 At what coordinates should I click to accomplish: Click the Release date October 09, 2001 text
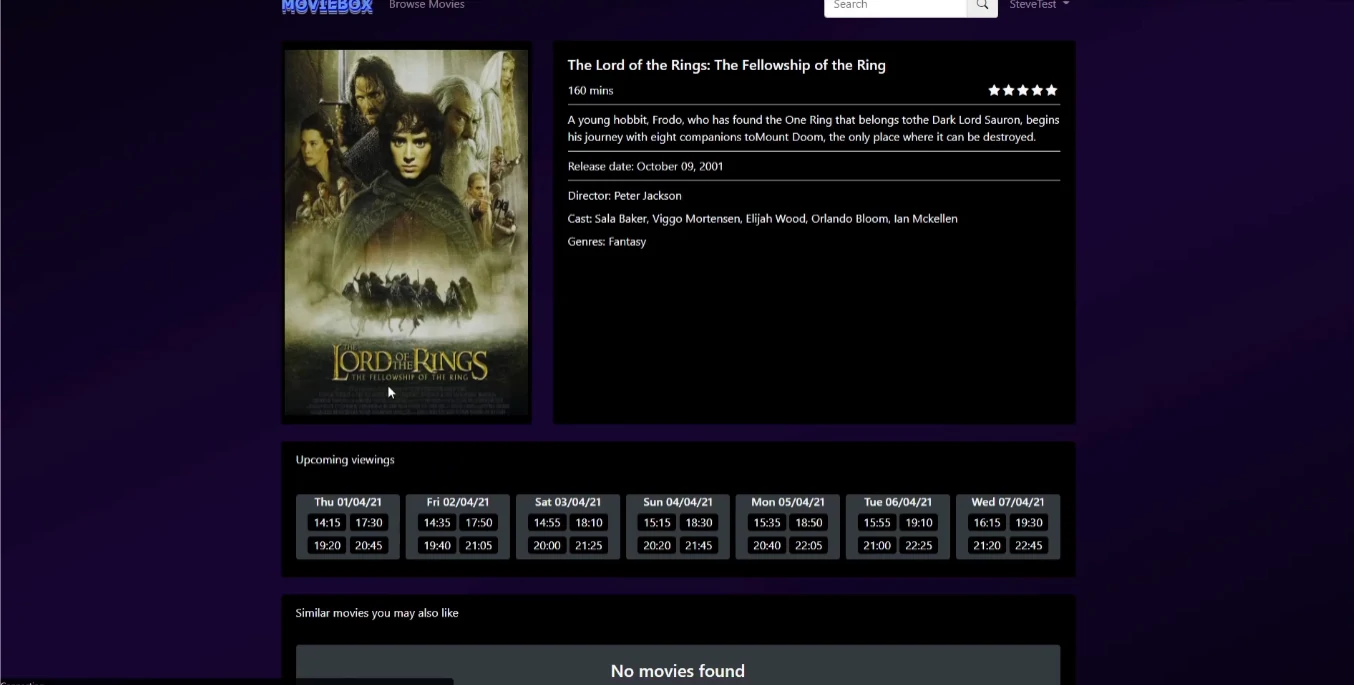[x=645, y=166]
